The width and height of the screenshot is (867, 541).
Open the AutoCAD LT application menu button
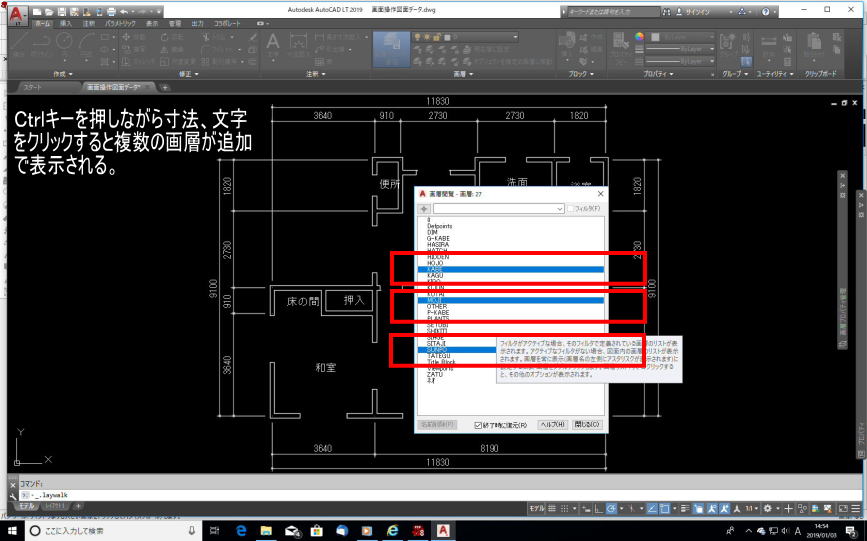[x=18, y=15]
